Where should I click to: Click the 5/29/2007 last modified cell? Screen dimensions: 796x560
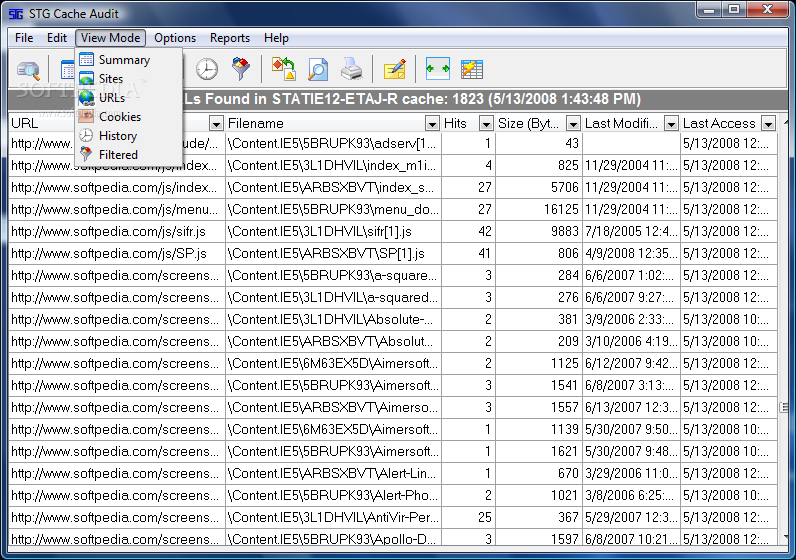pyautogui.click(x=631, y=517)
